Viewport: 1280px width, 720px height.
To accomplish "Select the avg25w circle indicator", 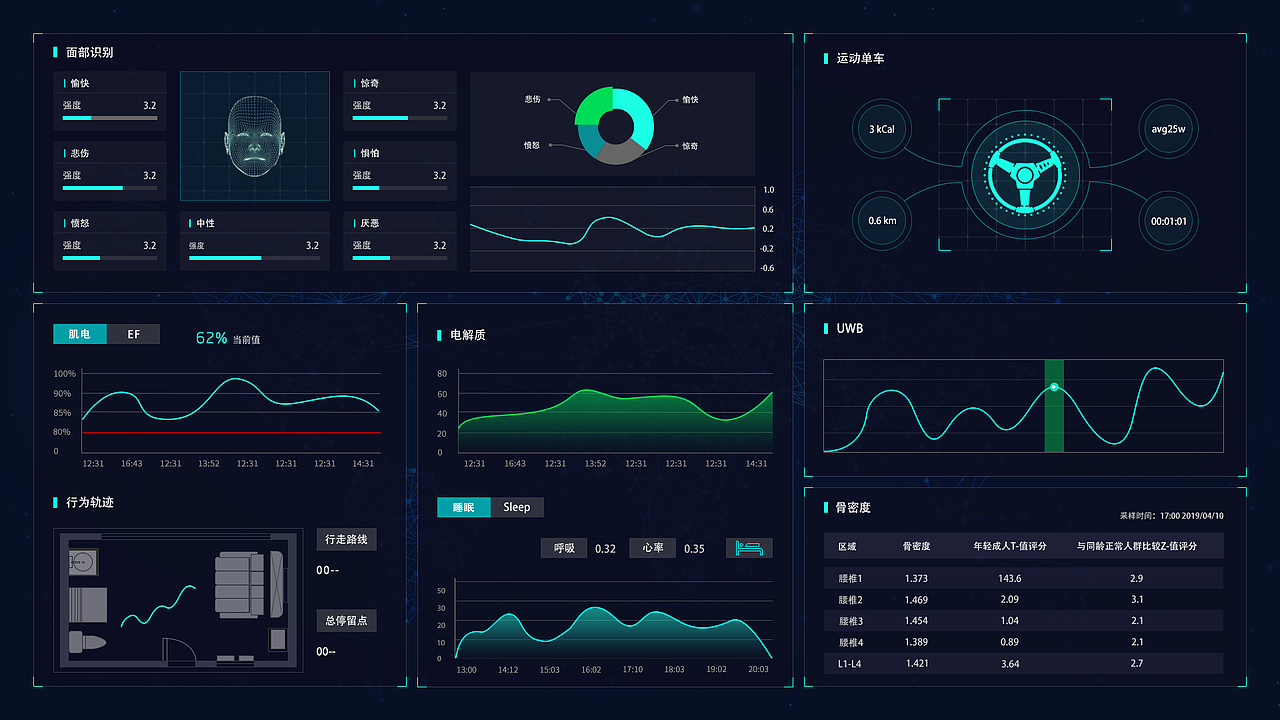I will 1168,129.
